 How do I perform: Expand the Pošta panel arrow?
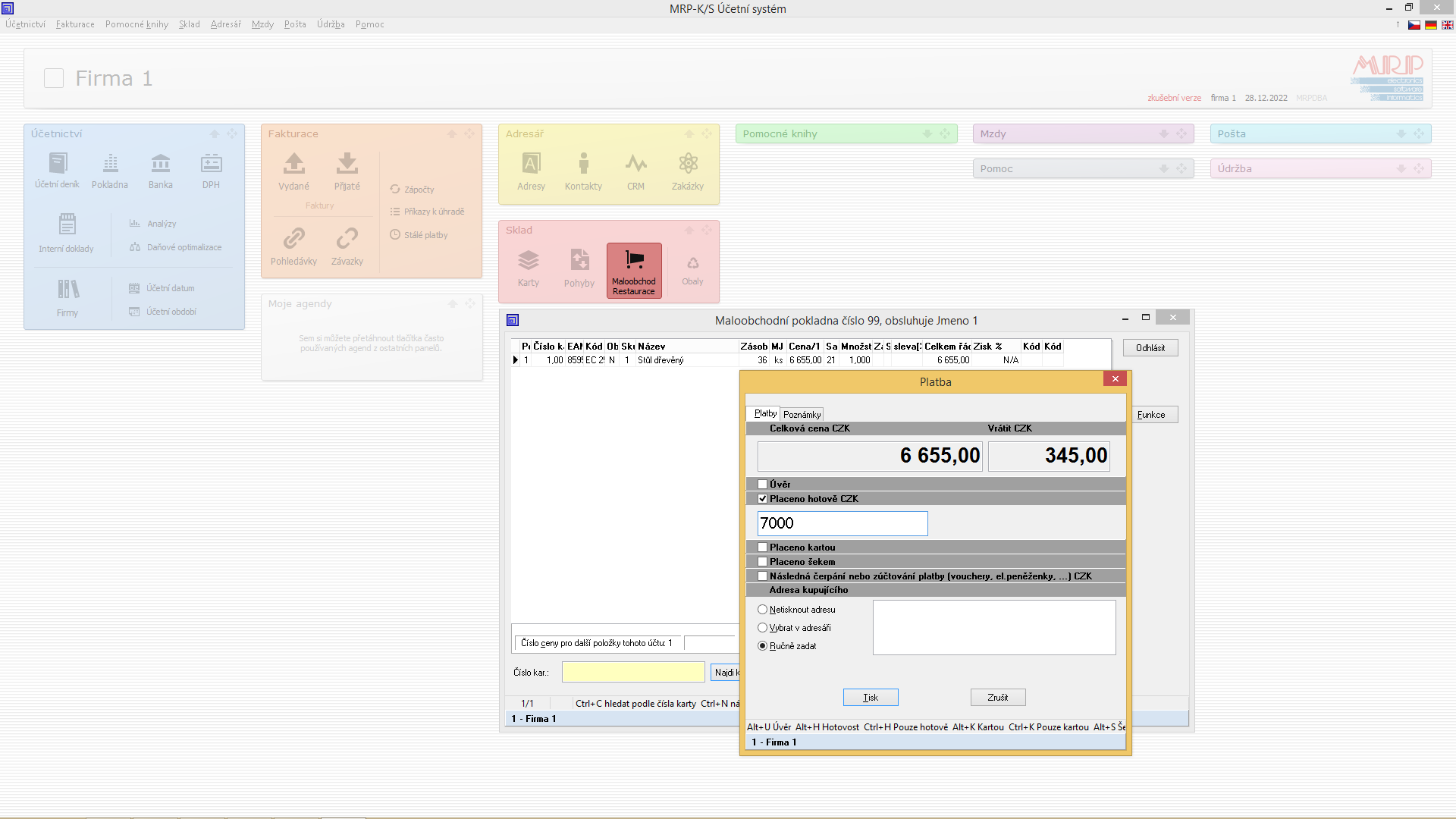click(x=1401, y=134)
